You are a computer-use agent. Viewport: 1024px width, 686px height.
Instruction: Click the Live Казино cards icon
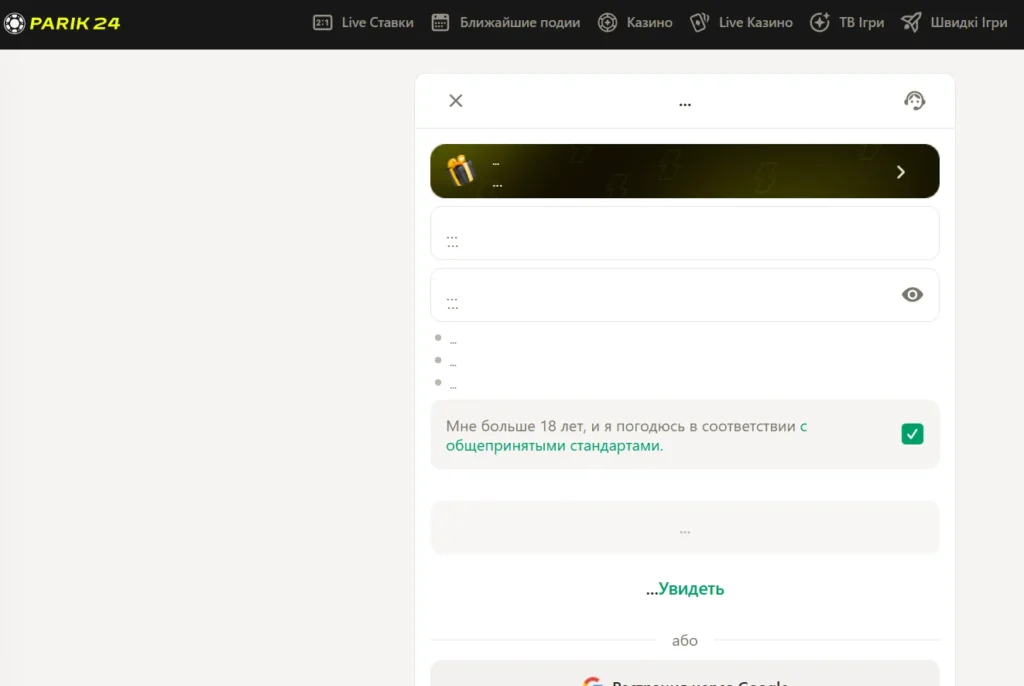click(700, 22)
